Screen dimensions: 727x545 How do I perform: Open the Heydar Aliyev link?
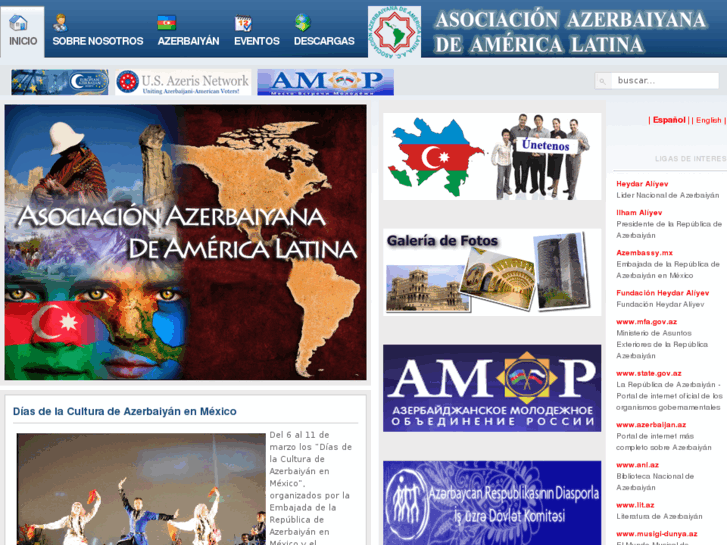point(642,184)
